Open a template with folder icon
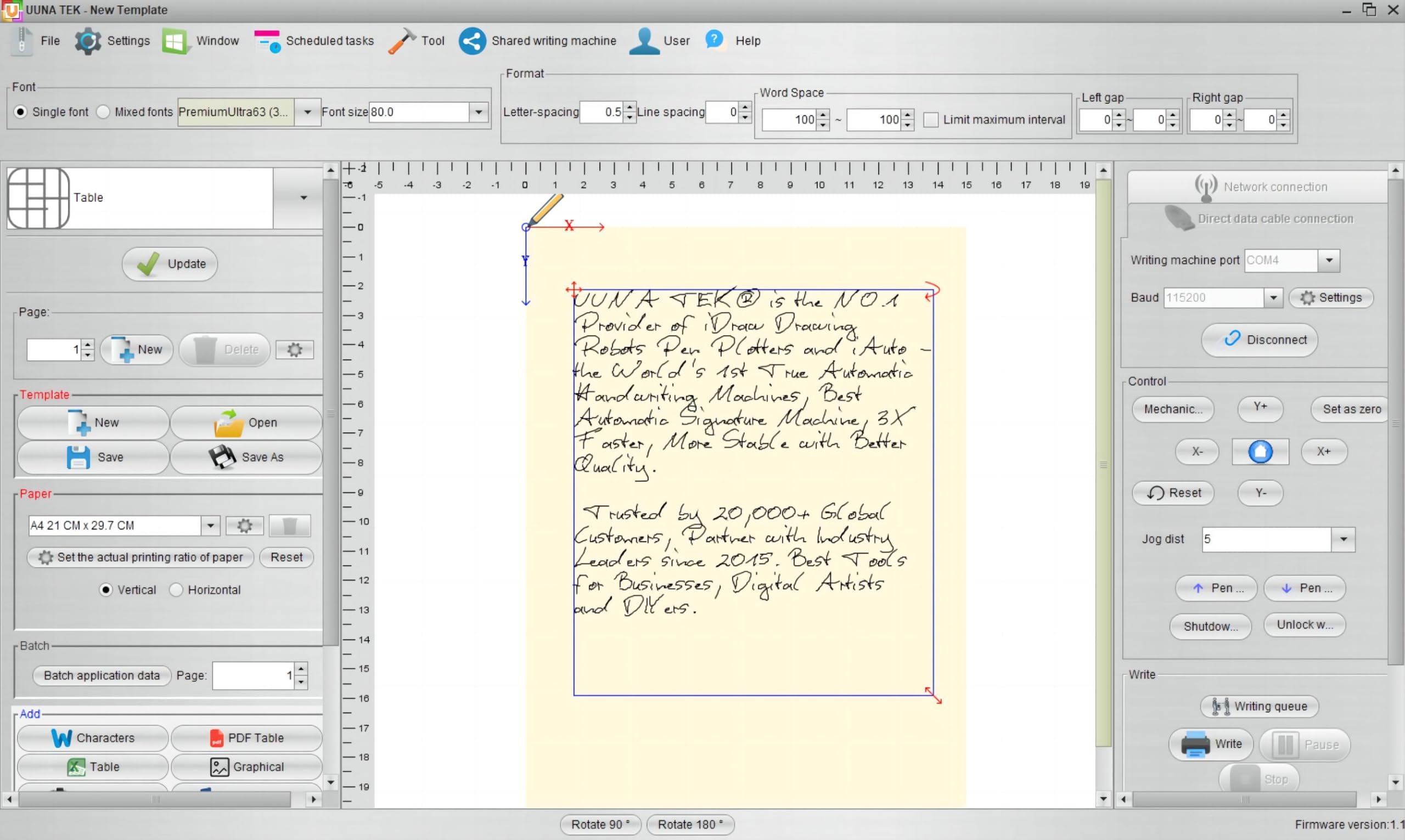Viewport: 1405px width, 840px height. tap(246, 422)
